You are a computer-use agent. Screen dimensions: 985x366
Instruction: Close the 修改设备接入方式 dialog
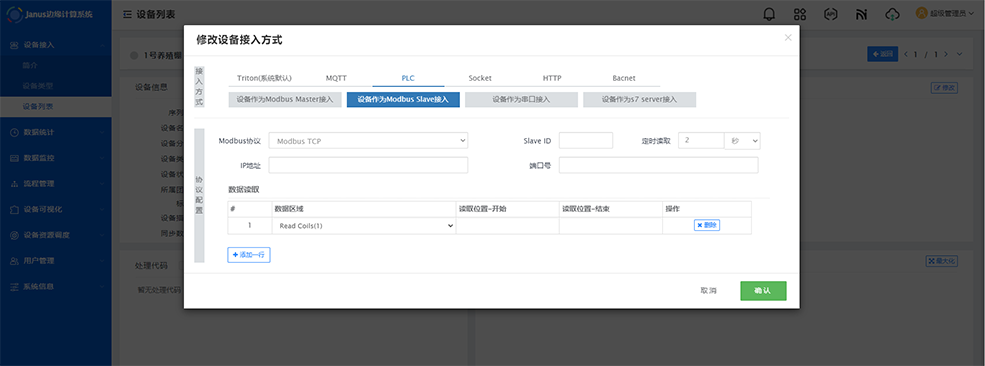(x=788, y=38)
